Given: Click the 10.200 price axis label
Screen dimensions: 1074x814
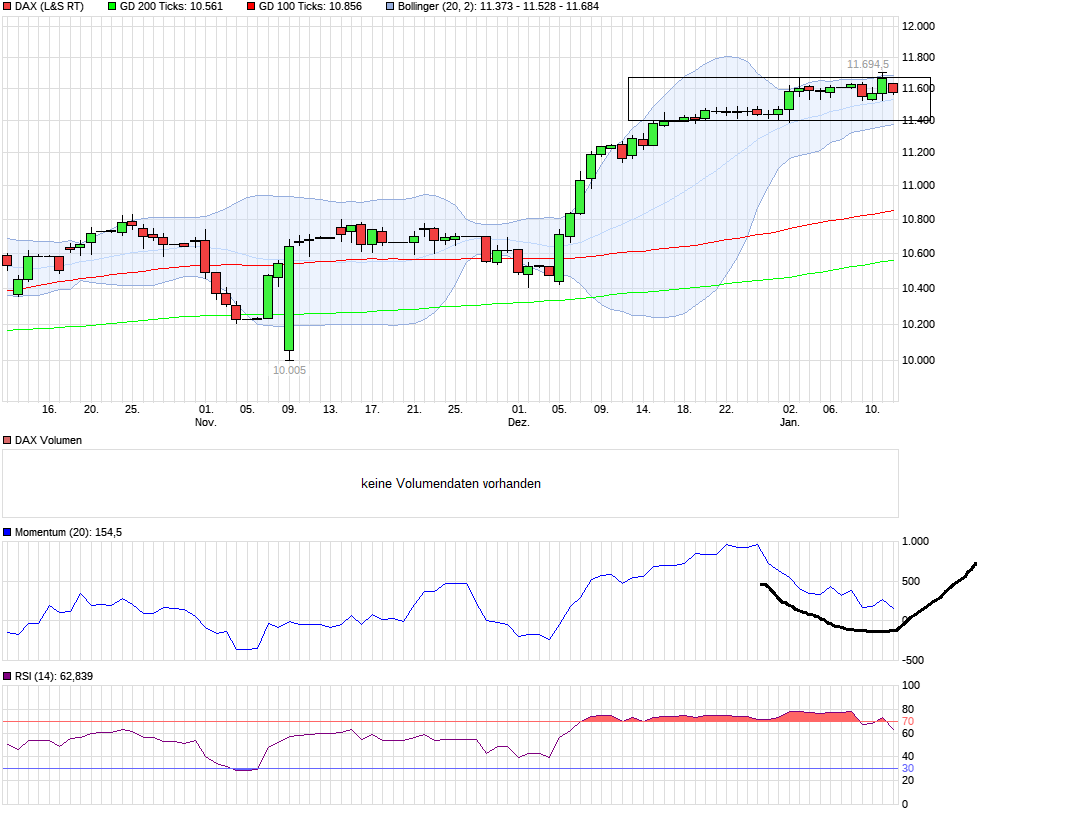Looking at the screenshot, I should click(x=918, y=324).
